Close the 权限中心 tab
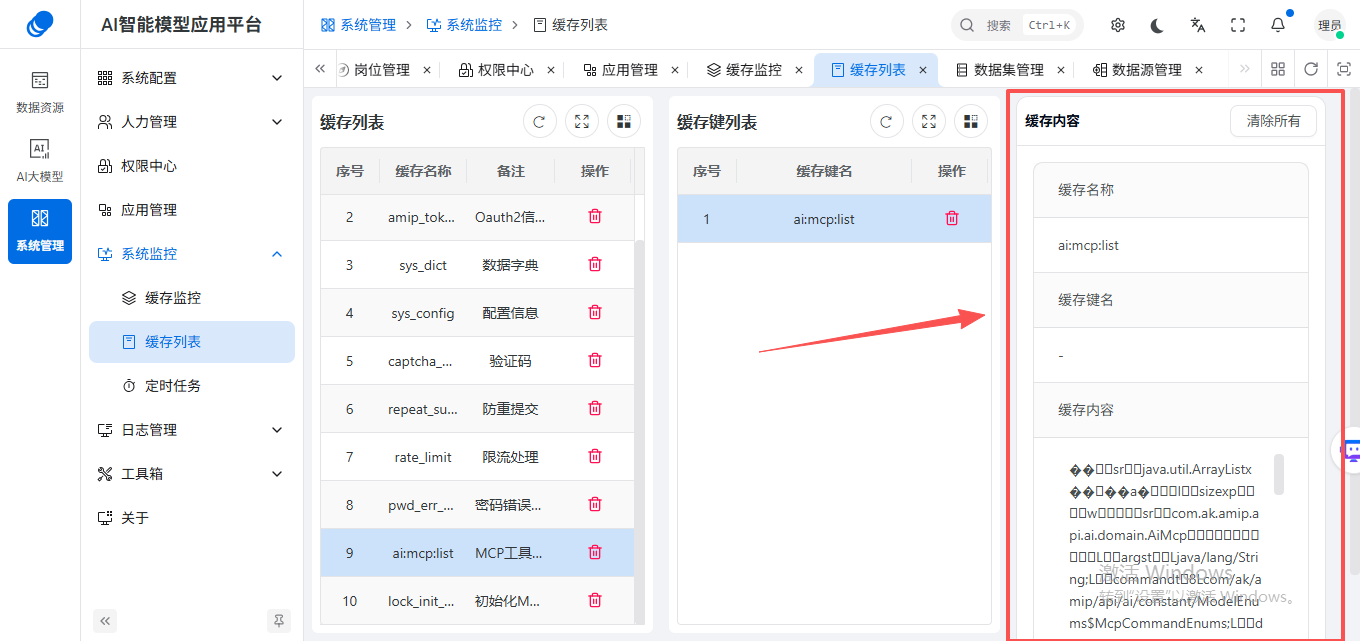 [551, 70]
